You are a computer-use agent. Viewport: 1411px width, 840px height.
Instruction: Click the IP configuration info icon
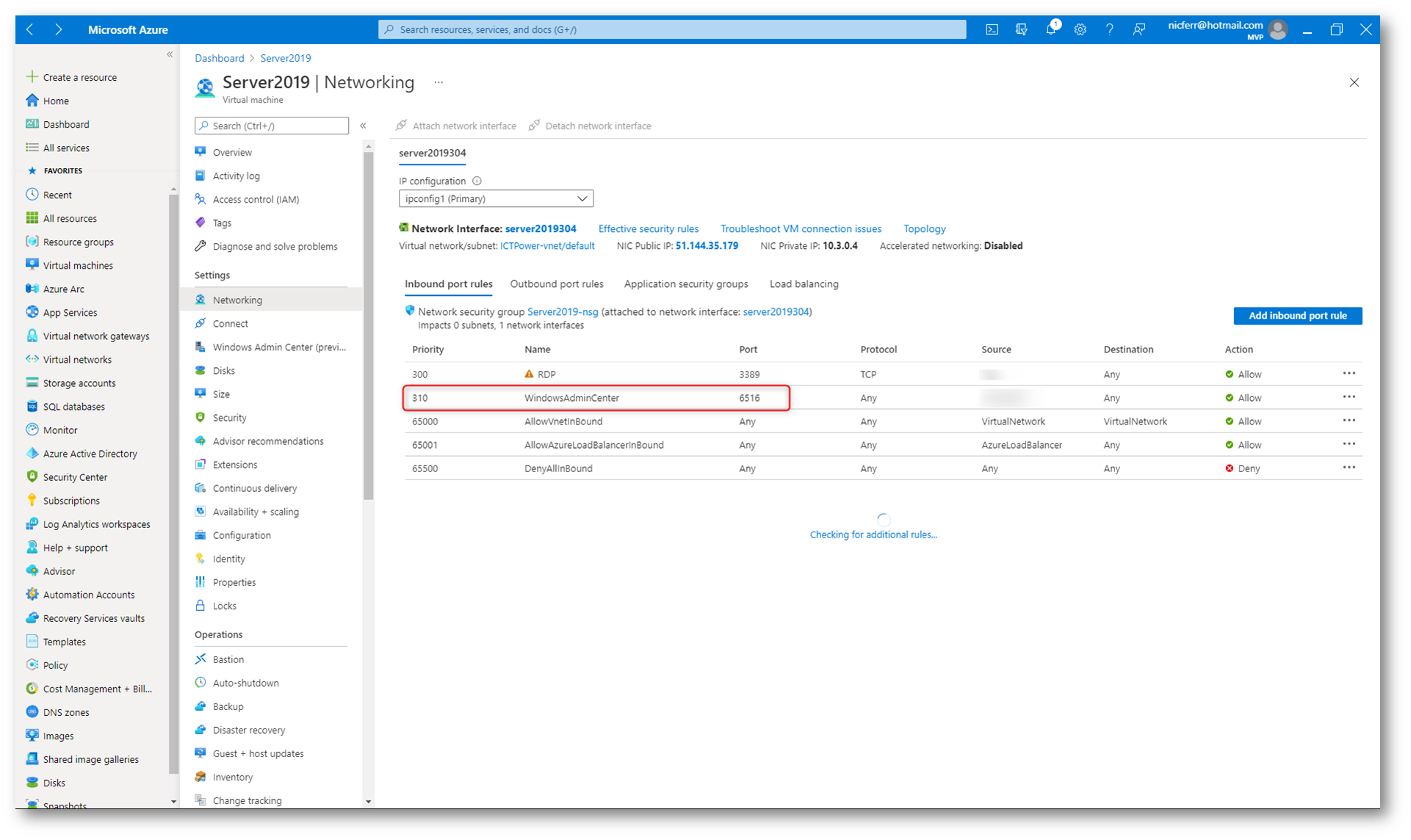coord(477,181)
